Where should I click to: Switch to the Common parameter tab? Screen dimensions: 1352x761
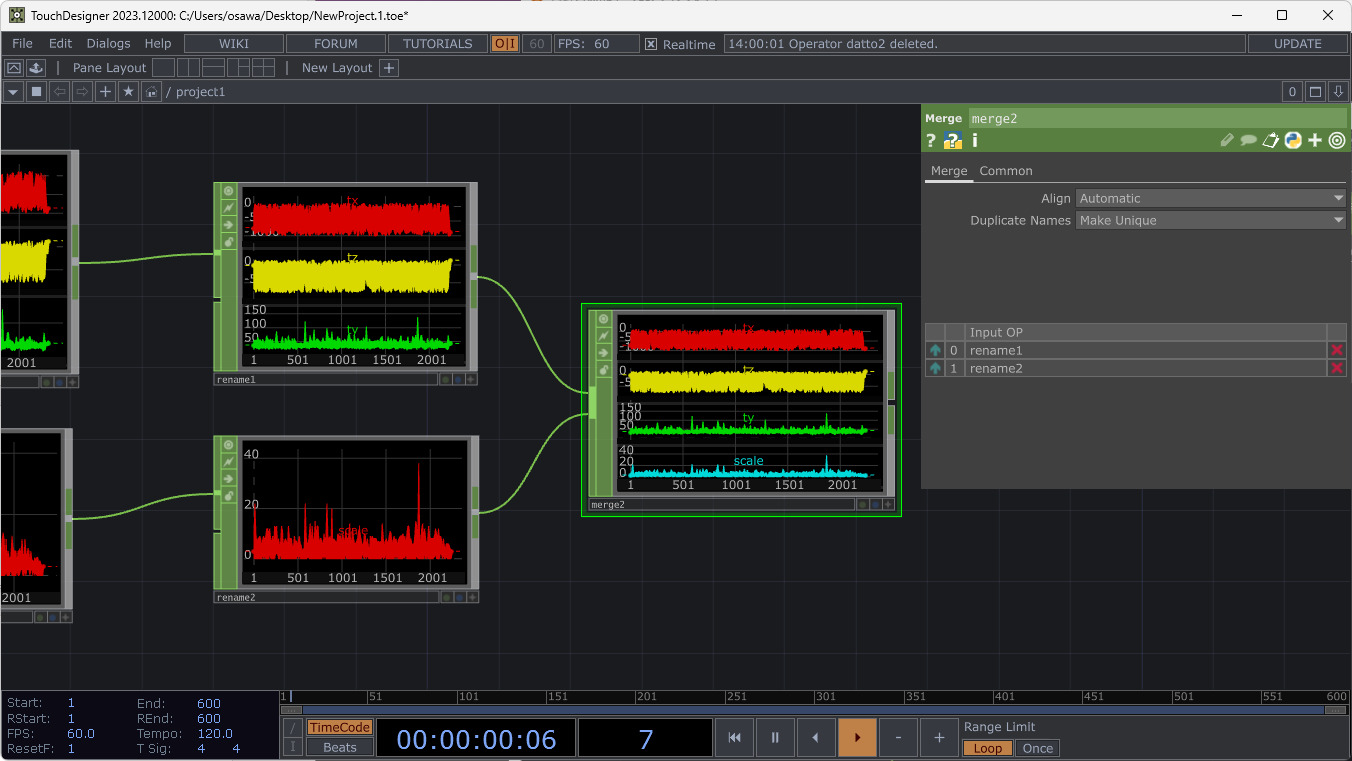coord(1005,171)
